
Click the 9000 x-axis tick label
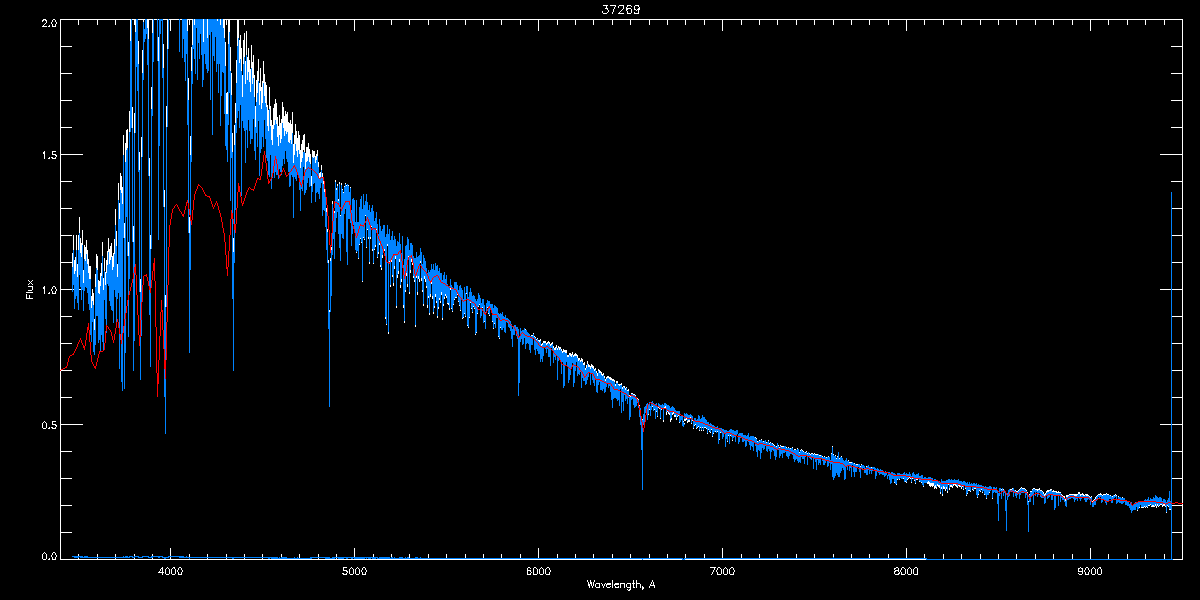point(1090,571)
